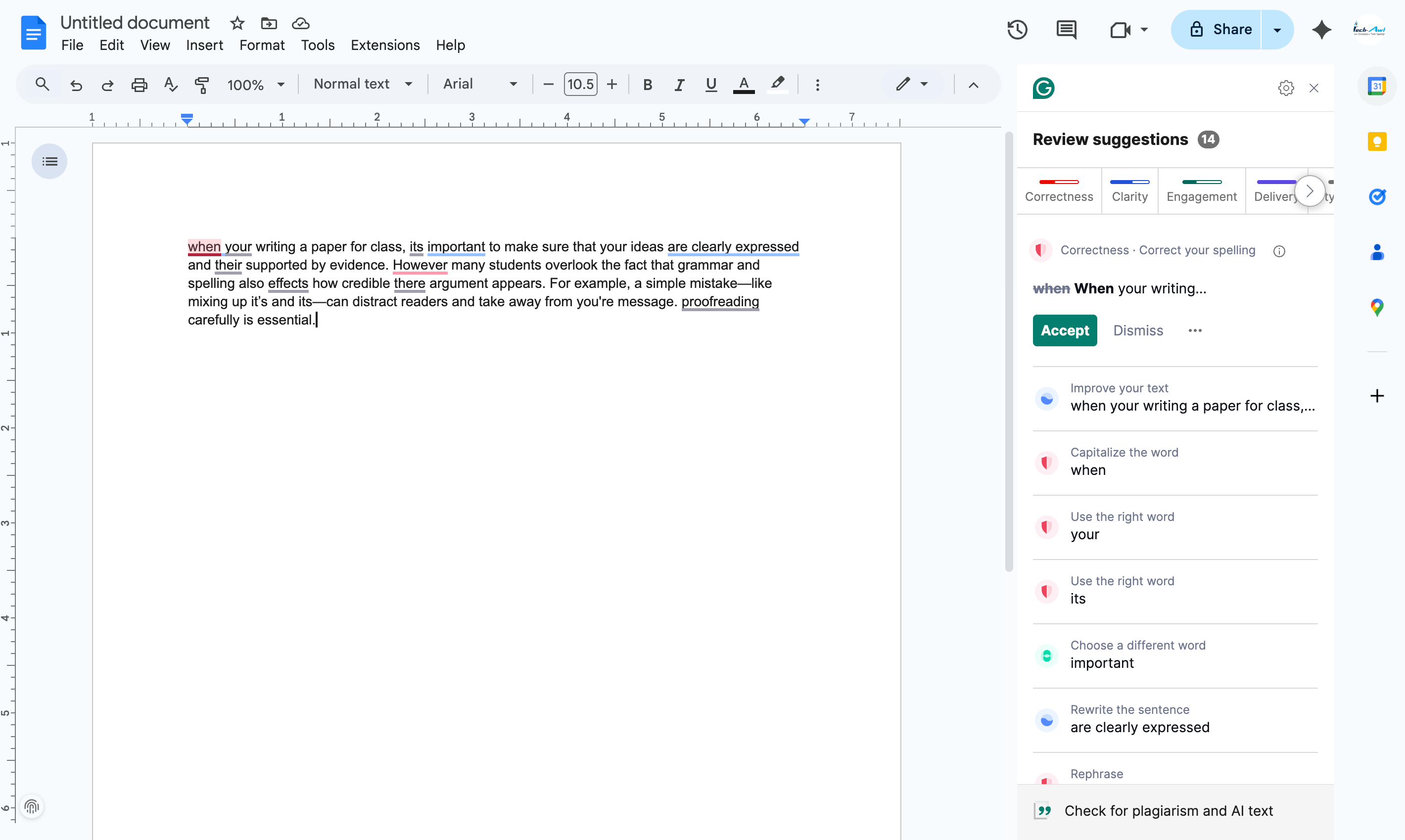Select the Delivery tab

pyautogui.click(x=1276, y=191)
